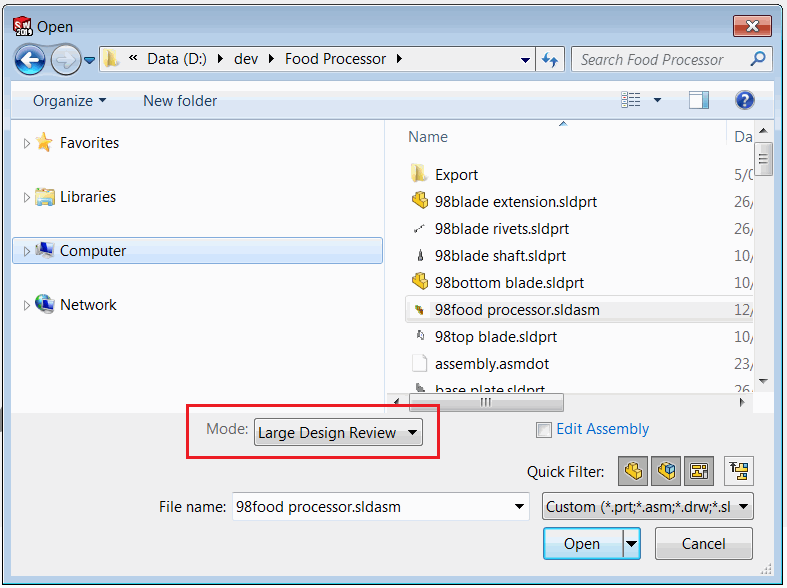Select 98blade shaft.sldprt file
The image size is (787, 588).
click(500, 256)
